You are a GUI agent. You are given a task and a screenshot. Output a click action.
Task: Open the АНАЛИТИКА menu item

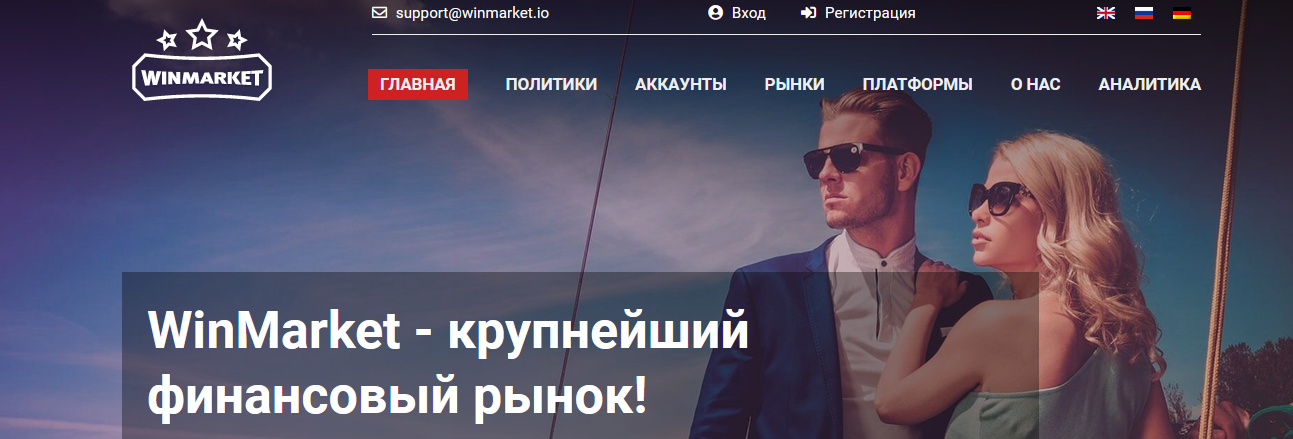tap(1150, 85)
